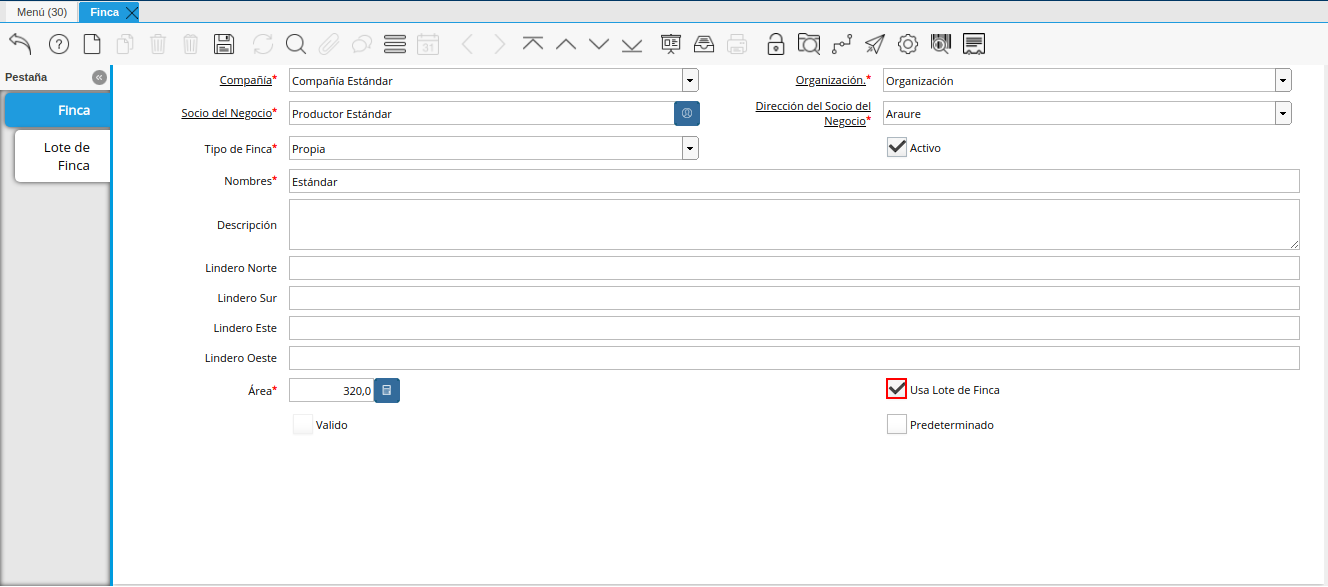The image size is (1328, 587).
Task: Enable the Predeterminado checkbox
Action: (897, 424)
